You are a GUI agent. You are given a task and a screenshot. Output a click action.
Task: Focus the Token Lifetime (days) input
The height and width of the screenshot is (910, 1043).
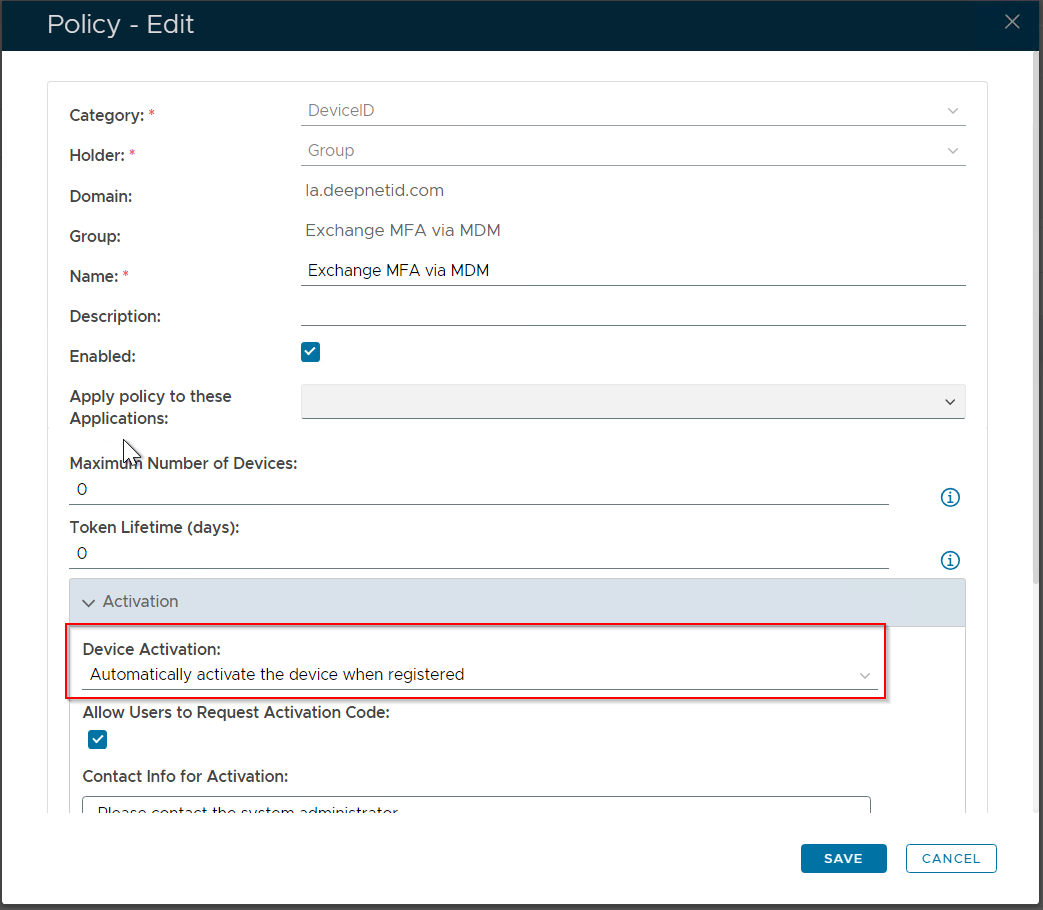(478, 554)
